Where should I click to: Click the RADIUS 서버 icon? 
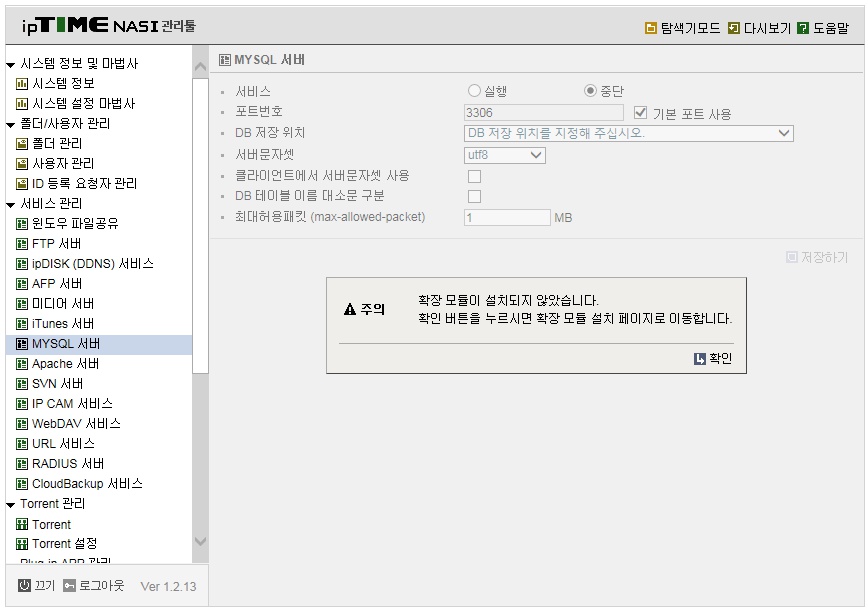(22, 464)
